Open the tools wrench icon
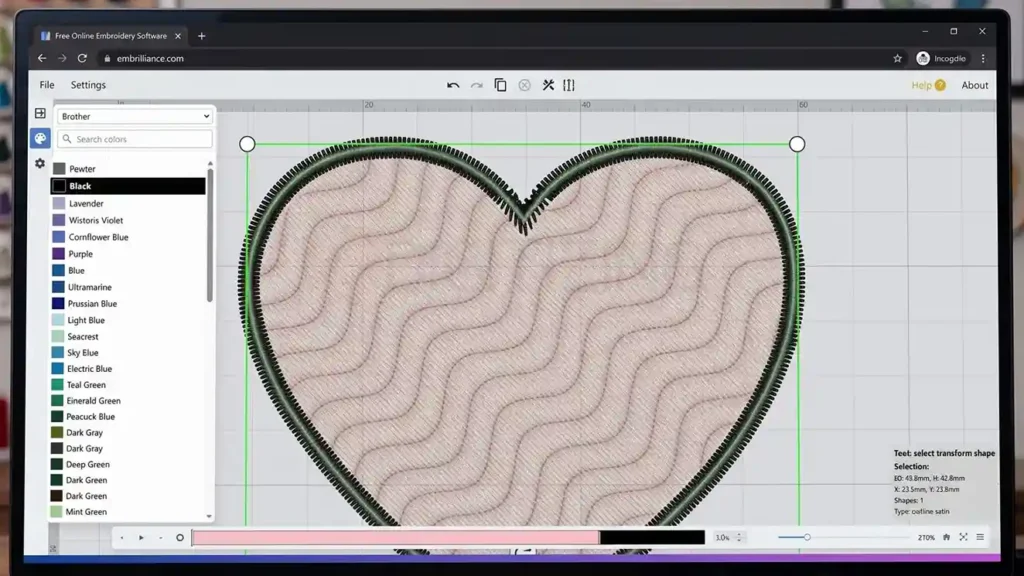 point(548,85)
